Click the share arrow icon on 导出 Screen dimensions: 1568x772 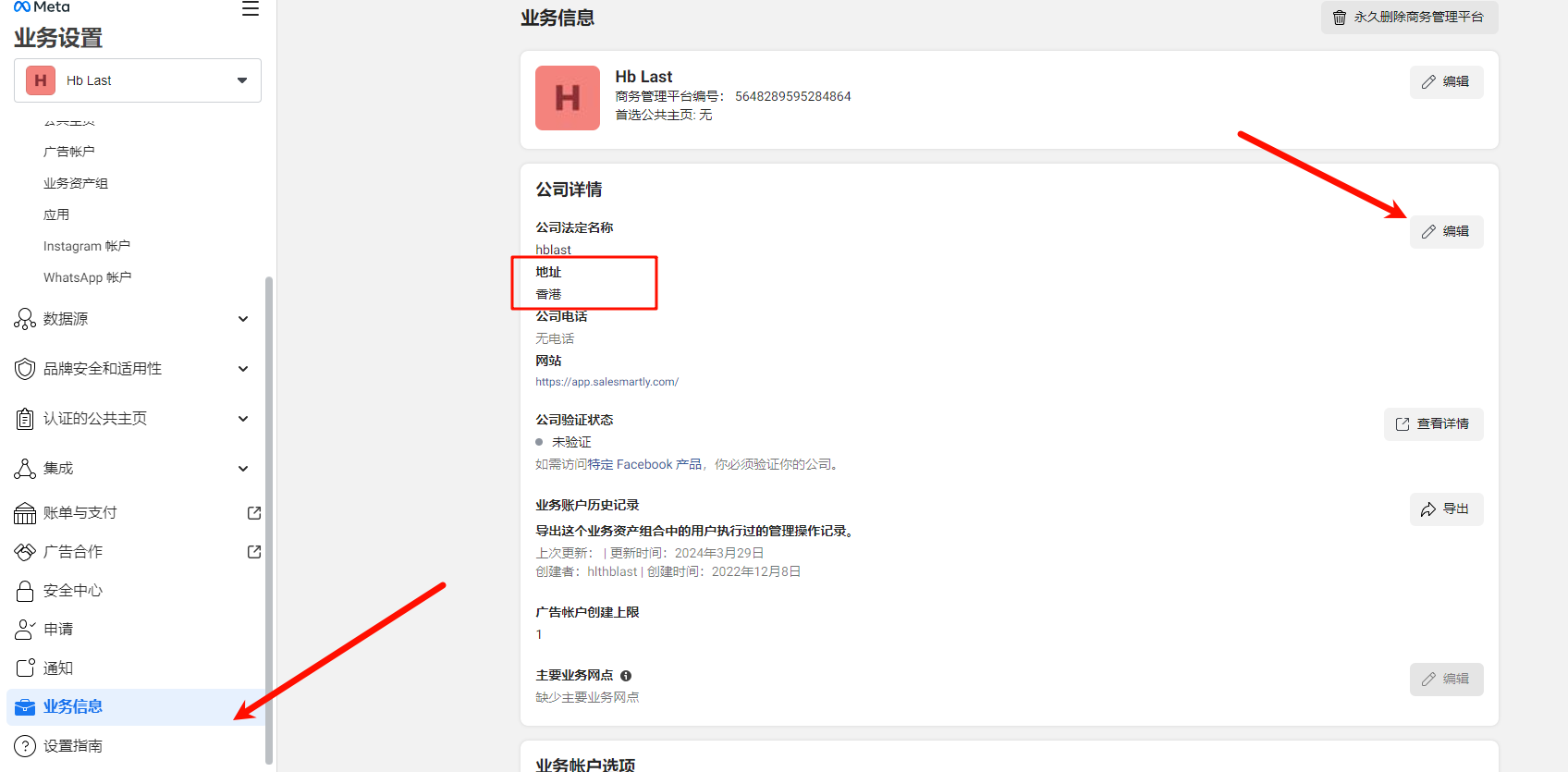coord(1428,509)
